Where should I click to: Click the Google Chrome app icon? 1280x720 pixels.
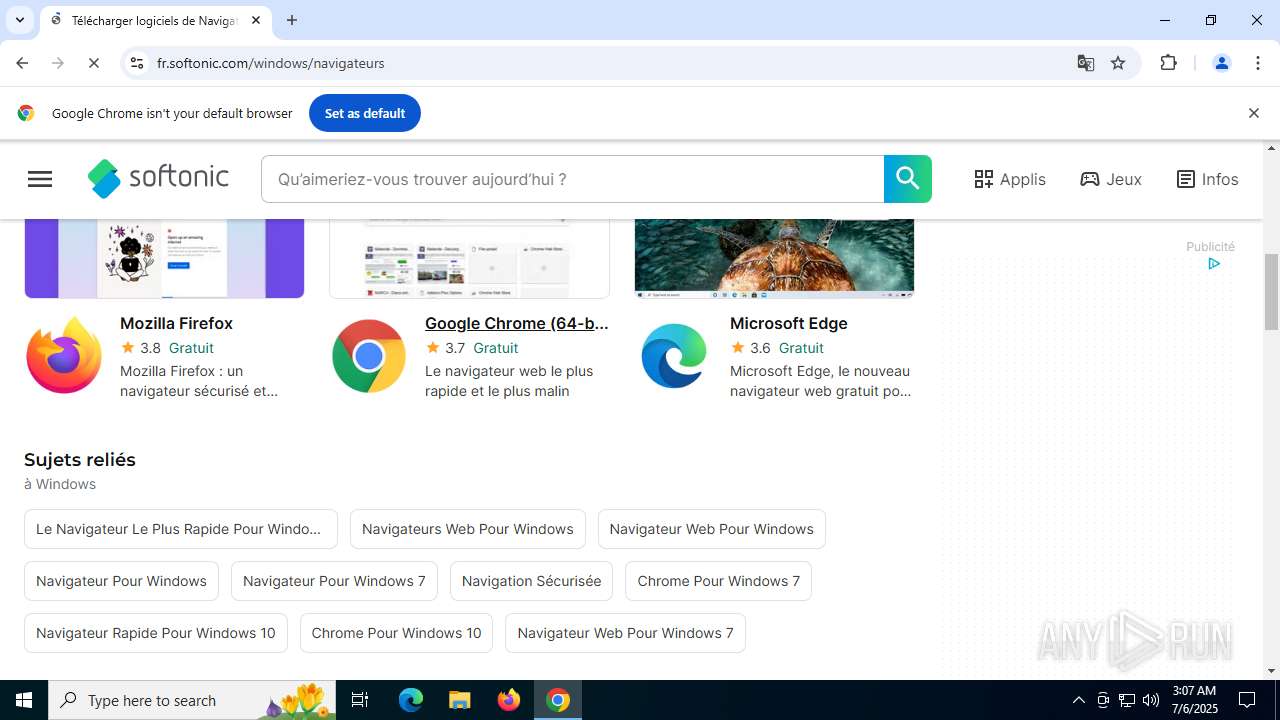click(x=369, y=356)
